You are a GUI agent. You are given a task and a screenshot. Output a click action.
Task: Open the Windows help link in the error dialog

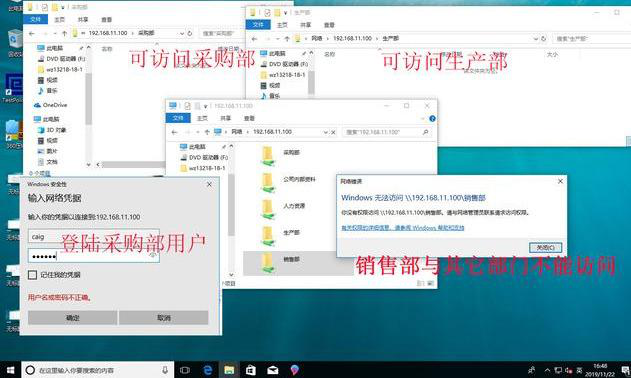point(402,228)
